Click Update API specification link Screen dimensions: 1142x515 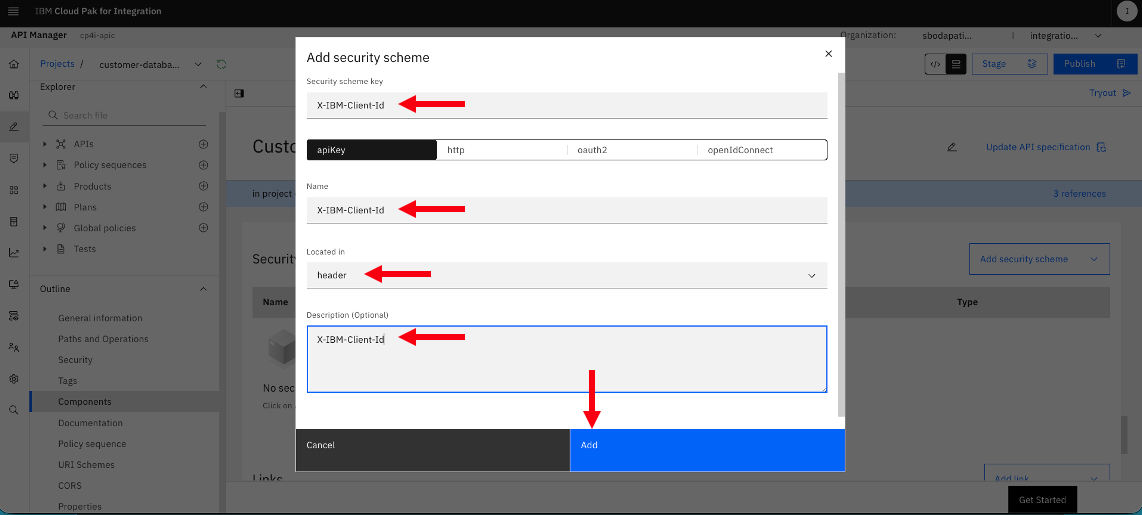coord(1046,147)
